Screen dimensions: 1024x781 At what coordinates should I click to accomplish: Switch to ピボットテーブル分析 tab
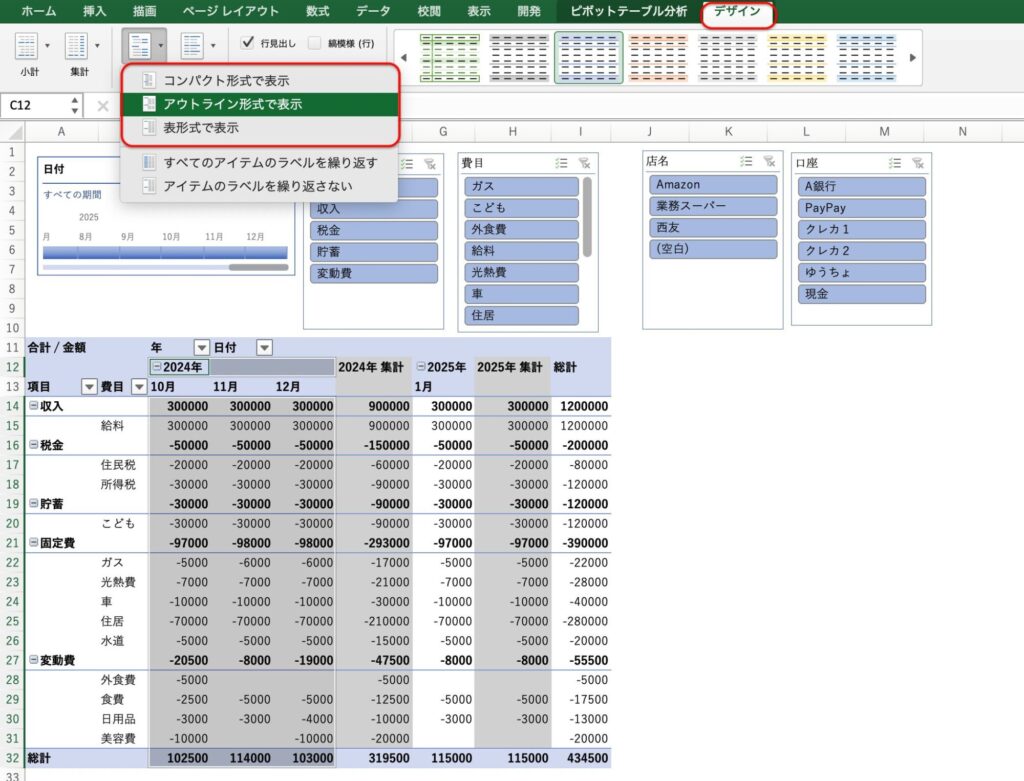[x=628, y=12]
